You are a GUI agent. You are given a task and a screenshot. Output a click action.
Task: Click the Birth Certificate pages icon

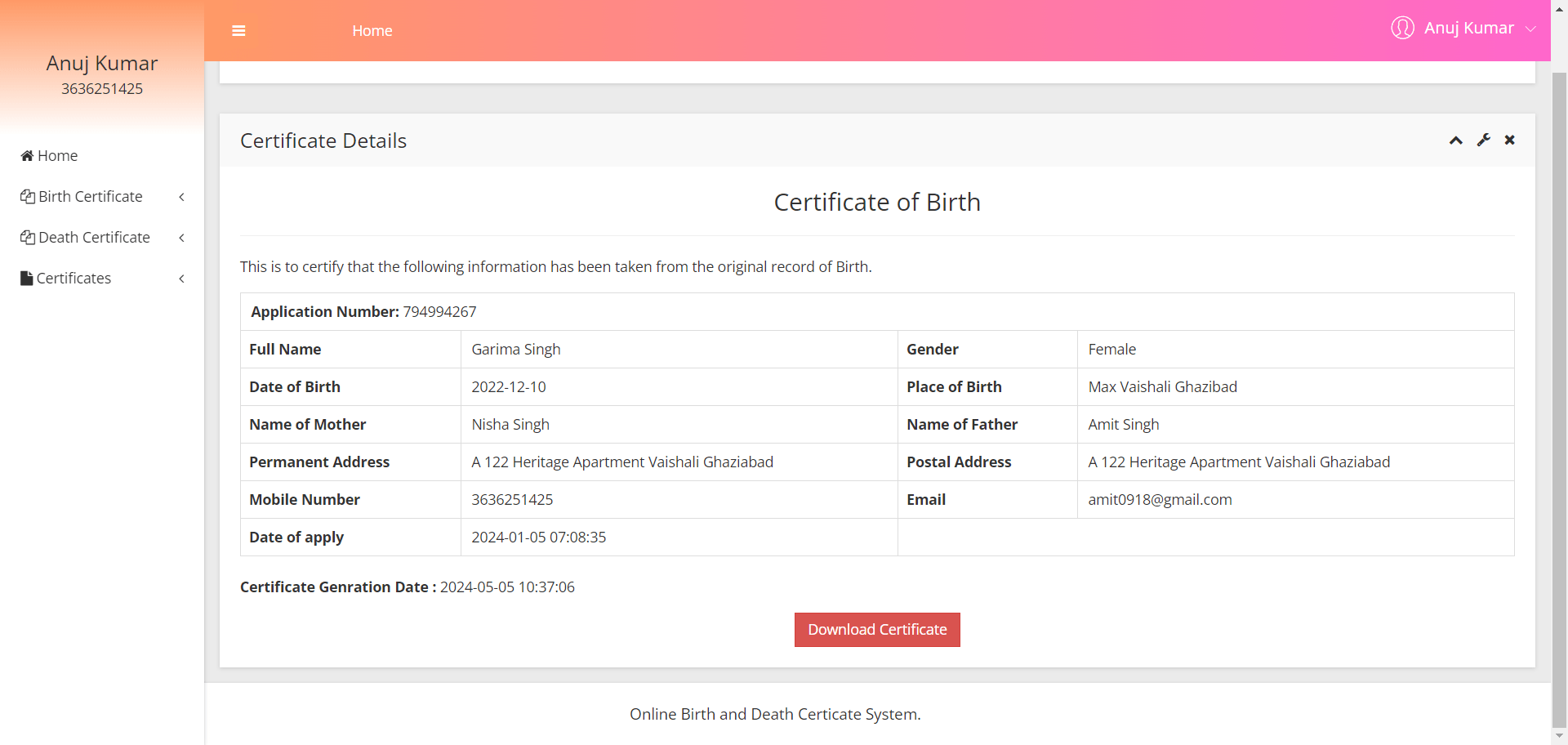pyautogui.click(x=27, y=196)
